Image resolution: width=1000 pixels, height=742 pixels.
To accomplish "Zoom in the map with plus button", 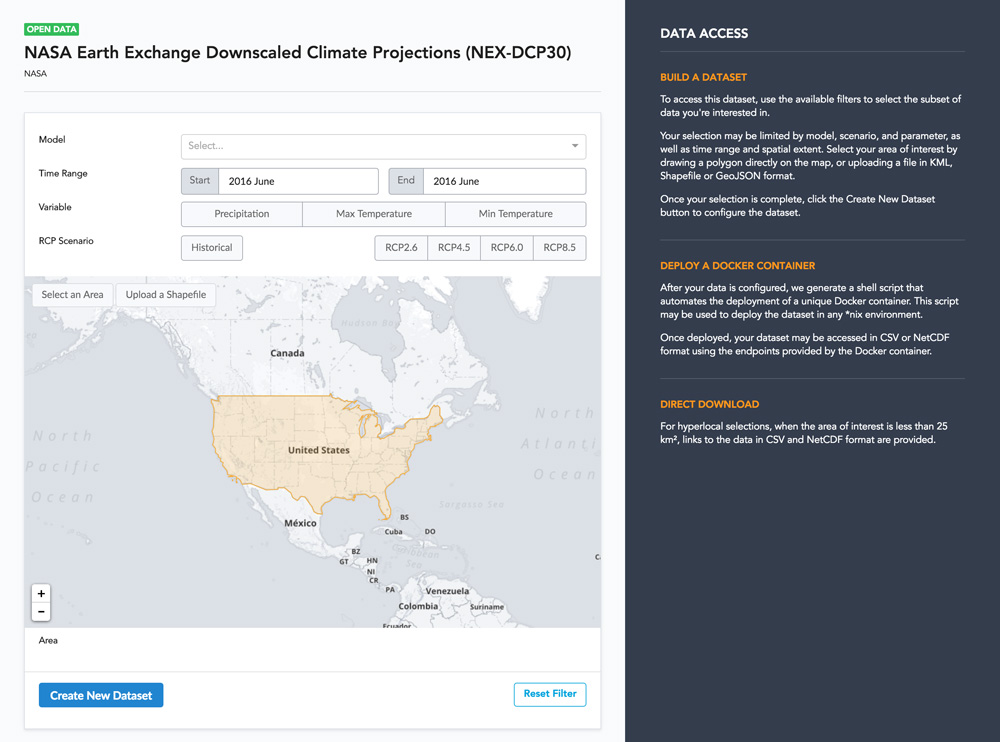I will (41, 593).
